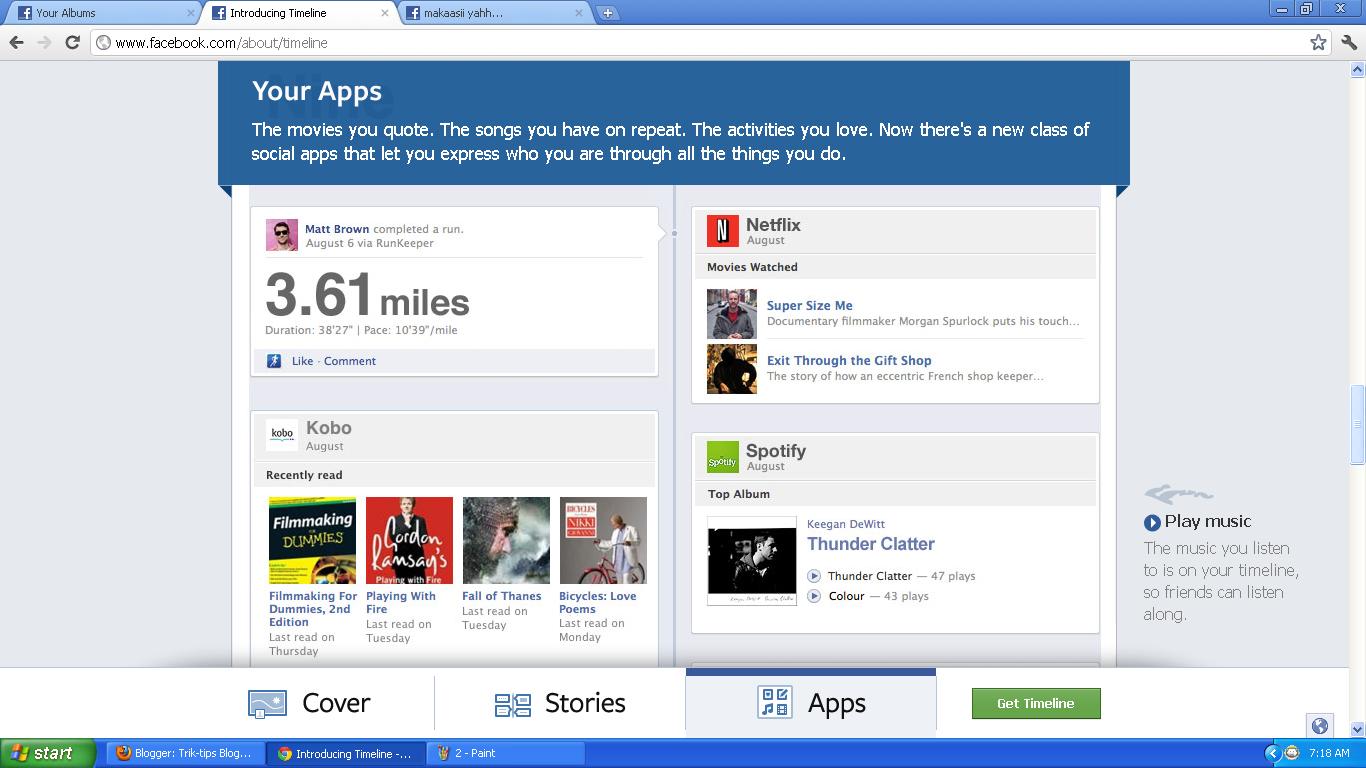Click the Spotify logo icon
This screenshot has width=1366, height=768.
click(723, 457)
